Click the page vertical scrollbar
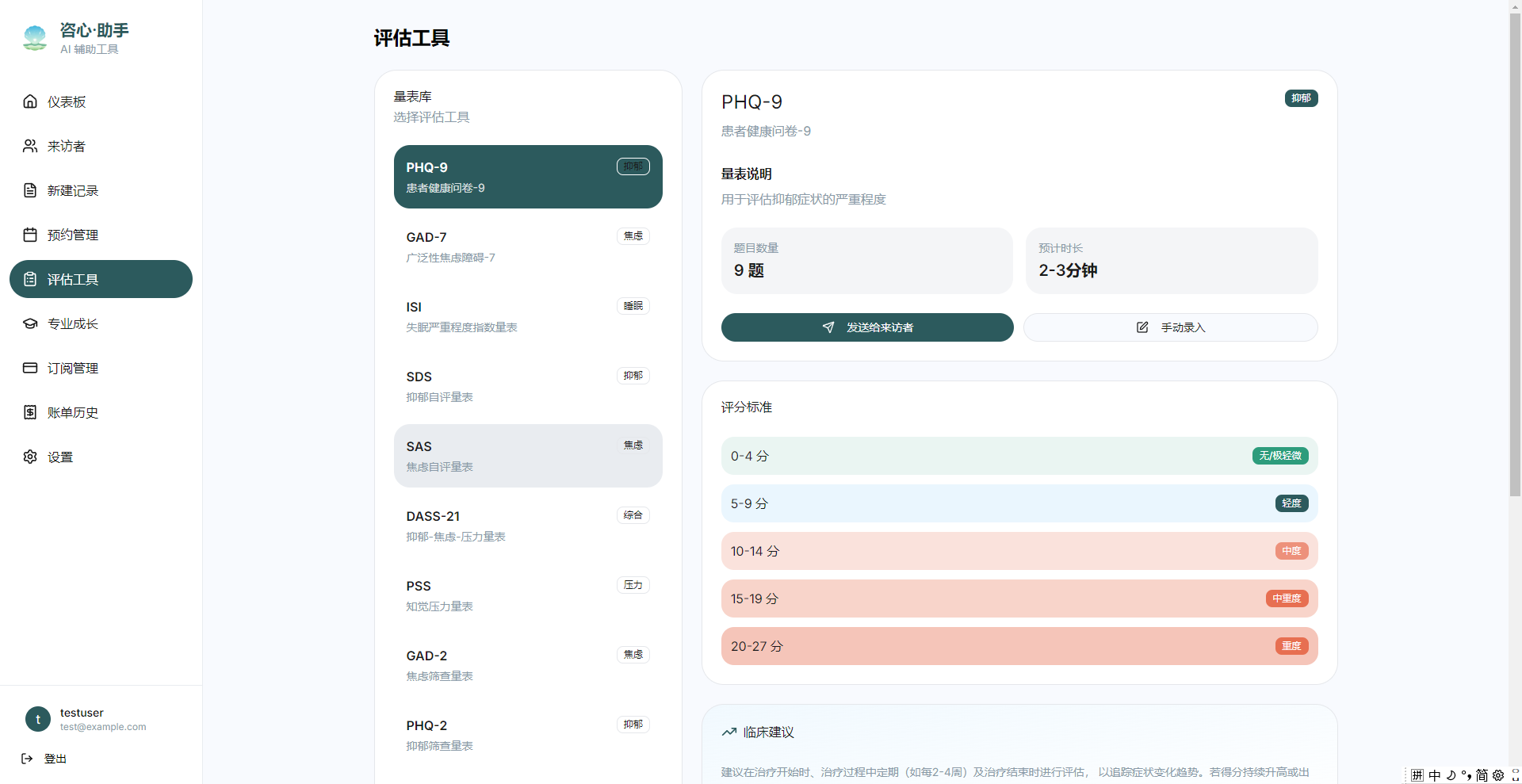The height and width of the screenshot is (784, 1522). coord(1515,254)
